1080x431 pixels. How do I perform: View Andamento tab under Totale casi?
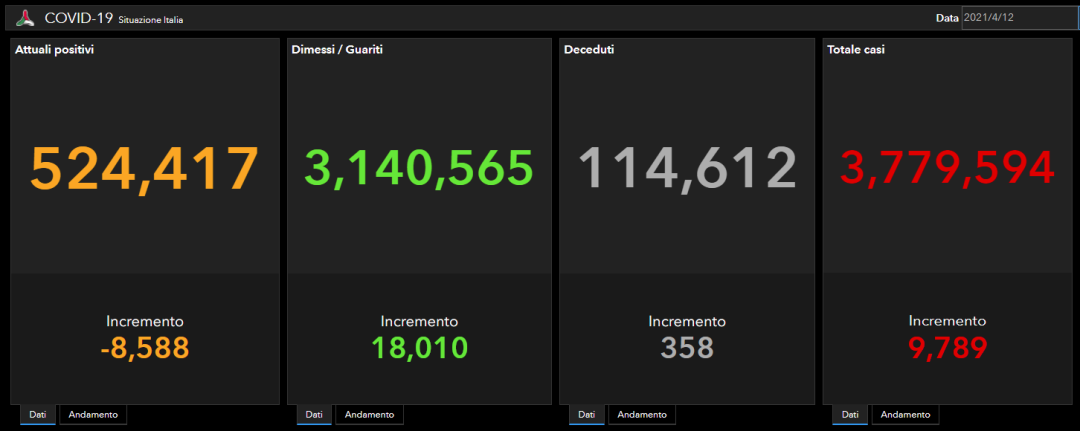pos(906,414)
